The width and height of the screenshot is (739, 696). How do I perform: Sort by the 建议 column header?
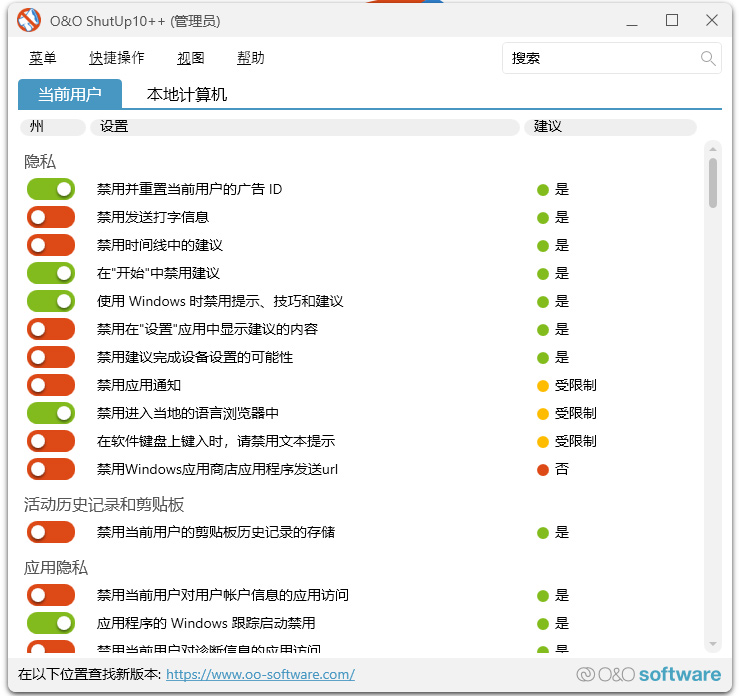point(610,127)
